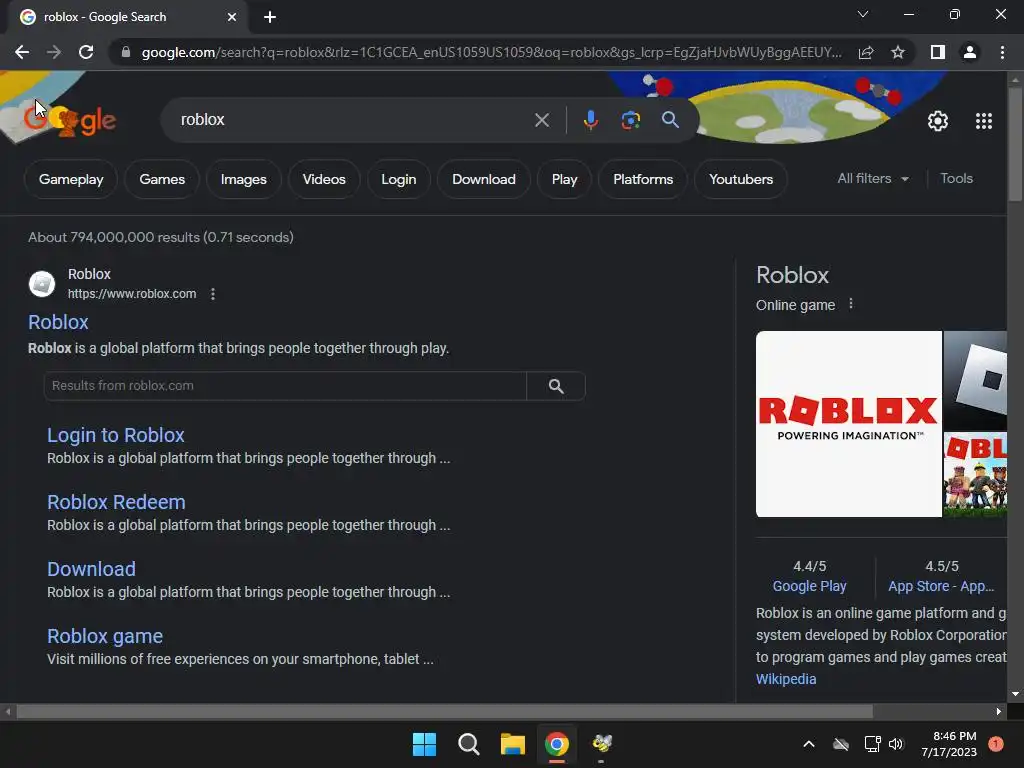Click in the roblox search box
Screen dimensions: 1024x768
point(353,120)
